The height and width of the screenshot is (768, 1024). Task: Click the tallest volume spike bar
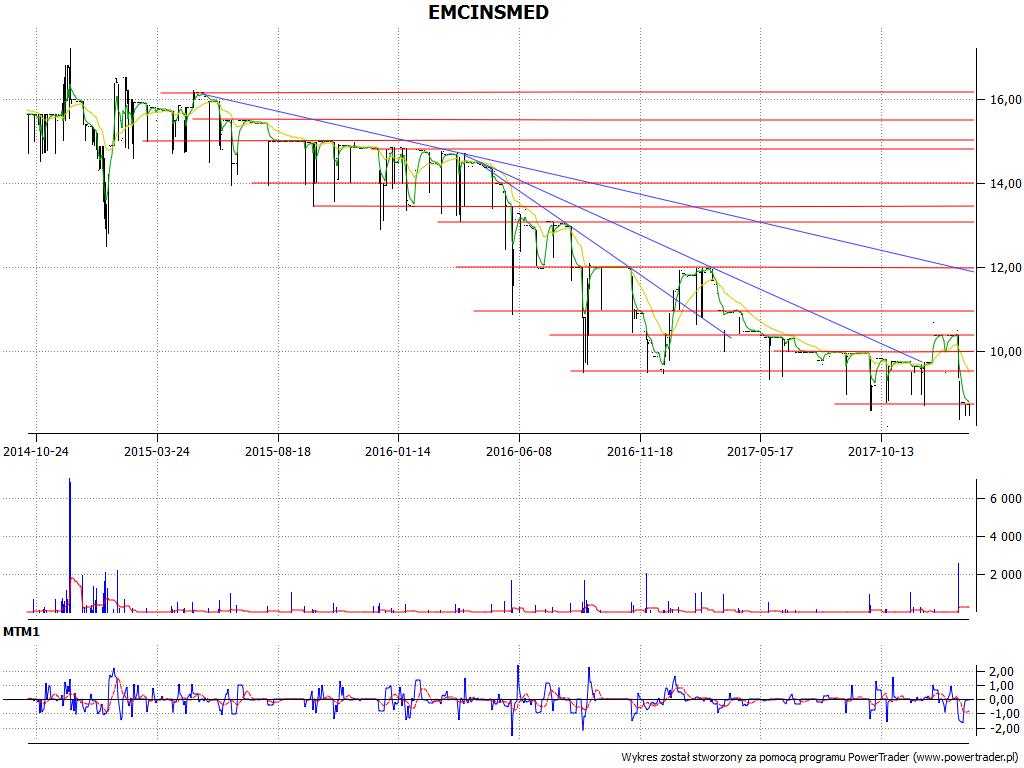tap(70, 545)
